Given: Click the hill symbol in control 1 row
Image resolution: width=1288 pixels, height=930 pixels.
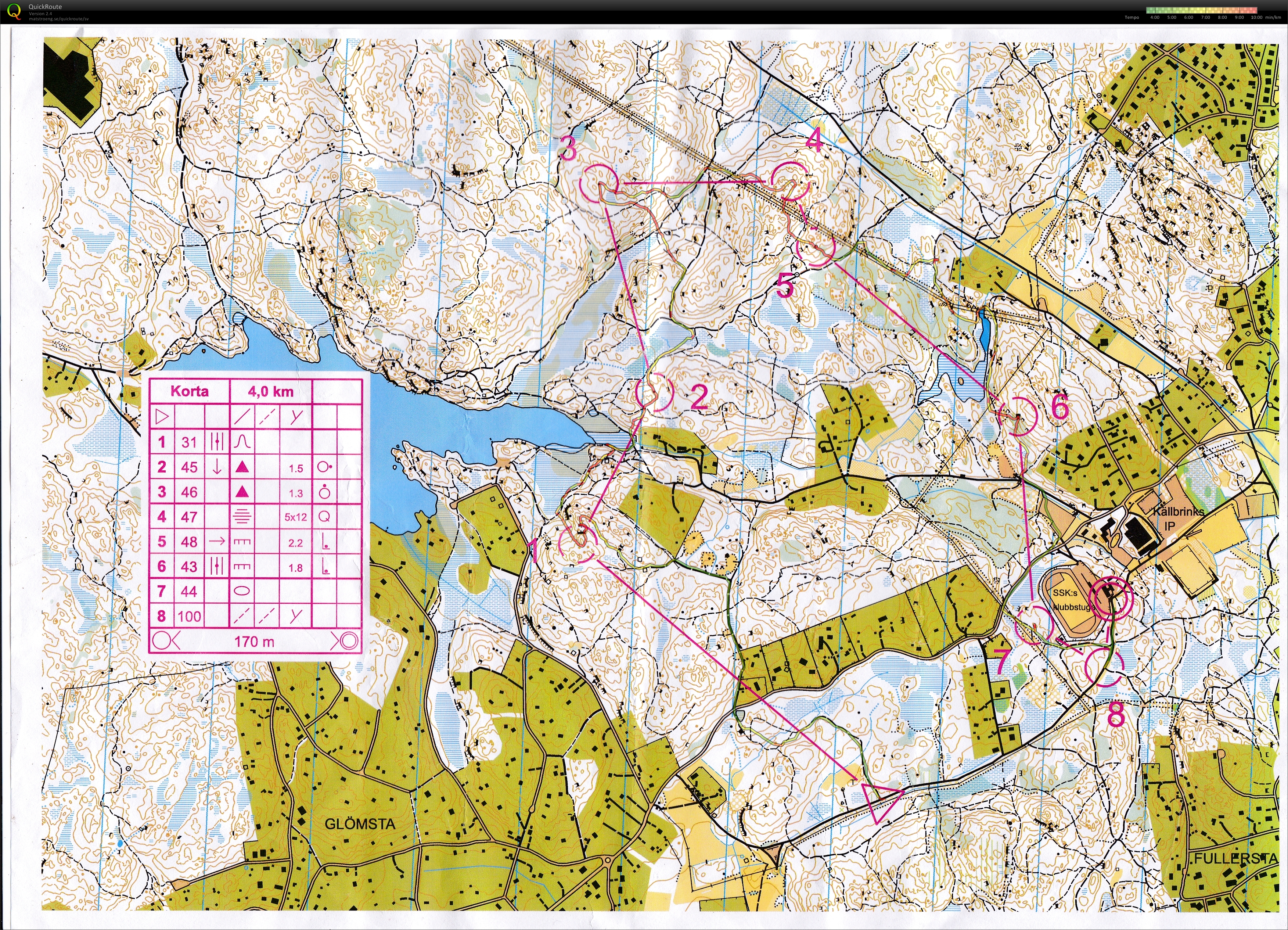Looking at the screenshot, I should (x=242, y=441).
